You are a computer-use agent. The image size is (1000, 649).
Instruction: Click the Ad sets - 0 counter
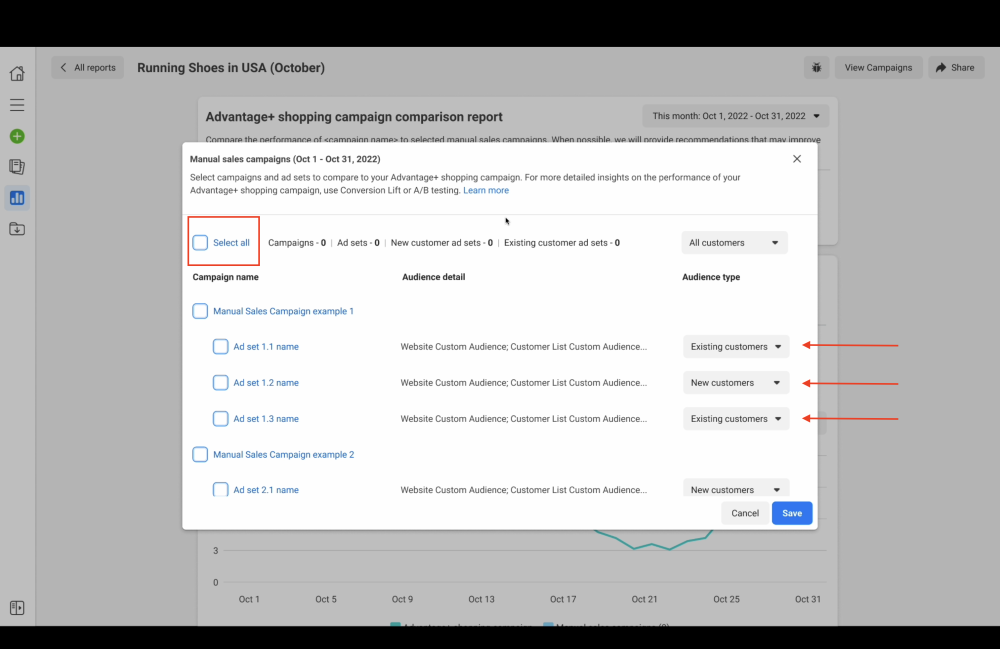coord(358,243)
